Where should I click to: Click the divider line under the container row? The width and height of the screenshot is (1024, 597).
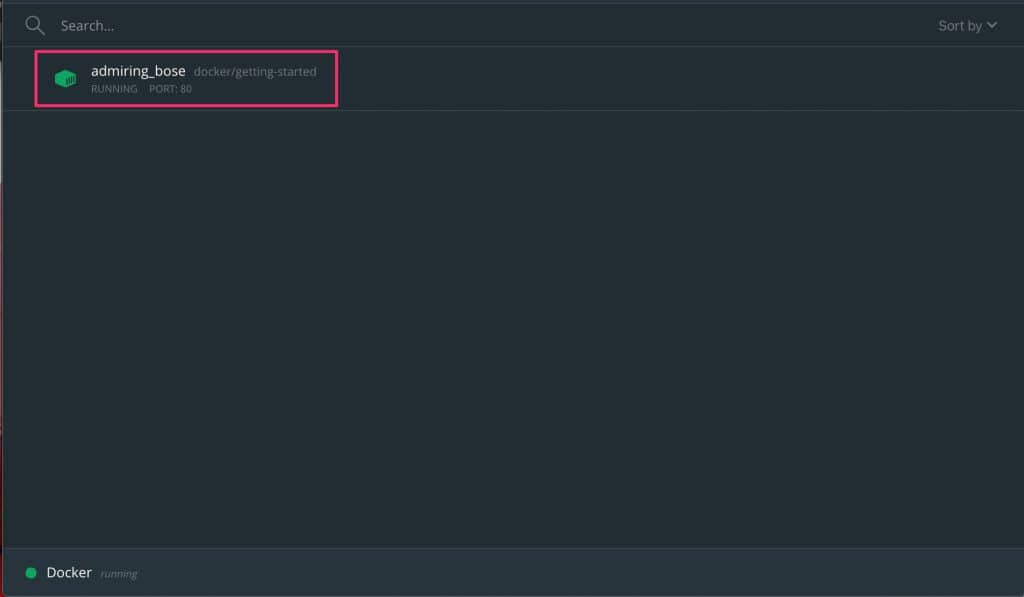(512, 110)
